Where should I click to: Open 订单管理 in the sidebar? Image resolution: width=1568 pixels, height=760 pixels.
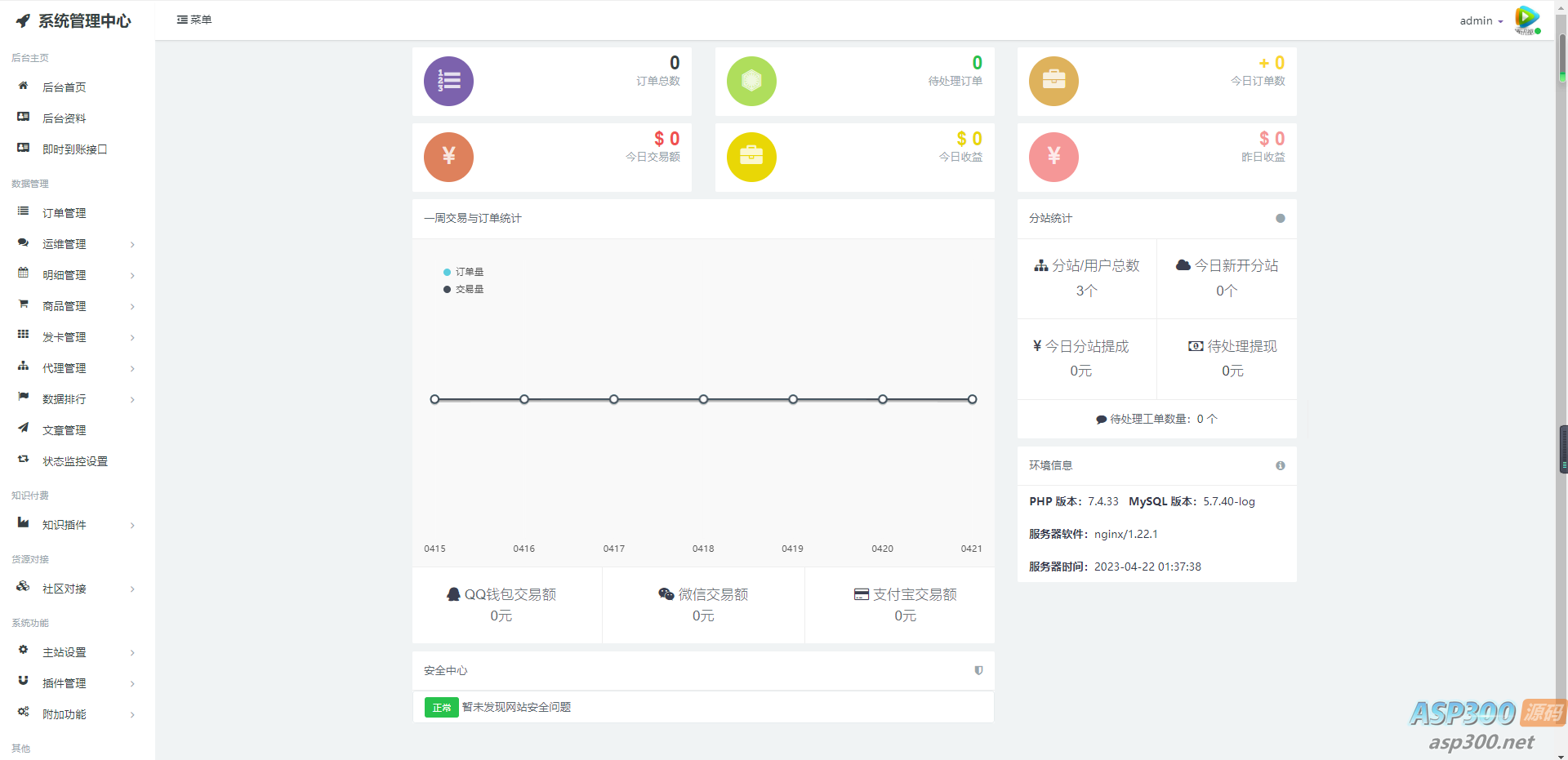[x=64, y=213]
